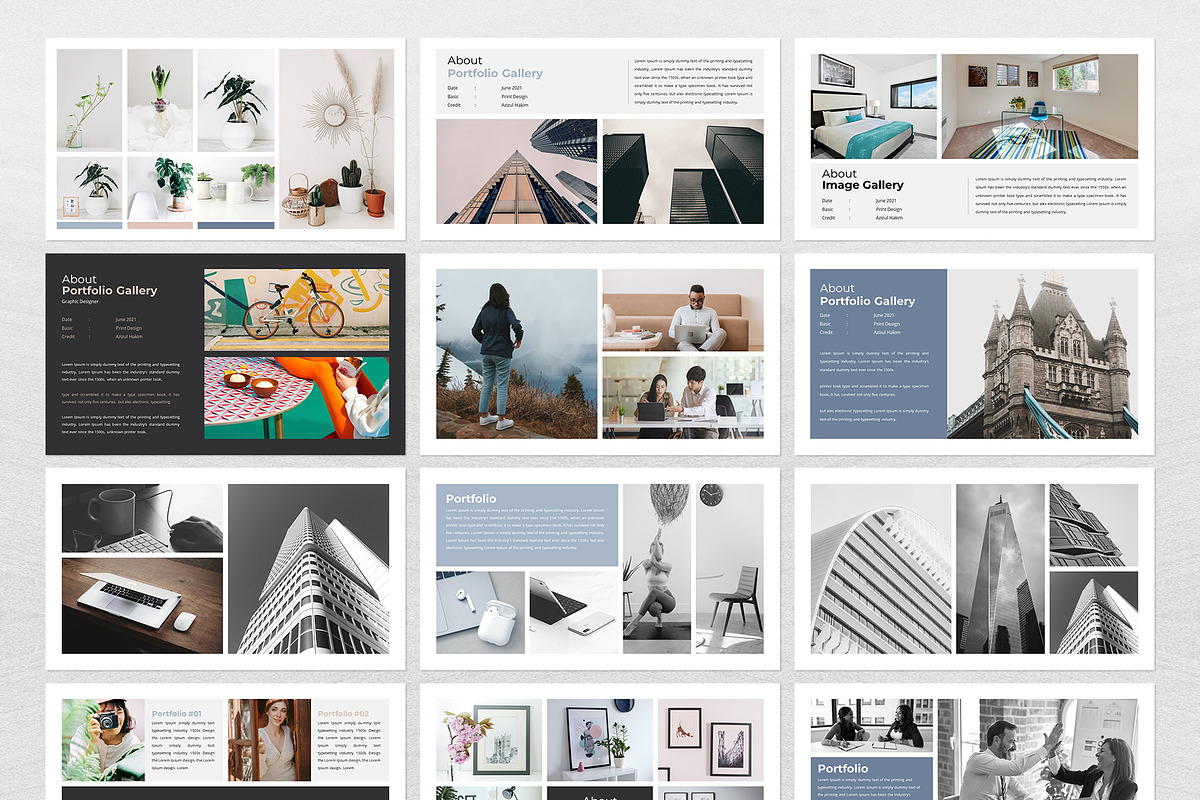
Task: Select the tablet keyboard and phone photo
Action: (573, 613)
